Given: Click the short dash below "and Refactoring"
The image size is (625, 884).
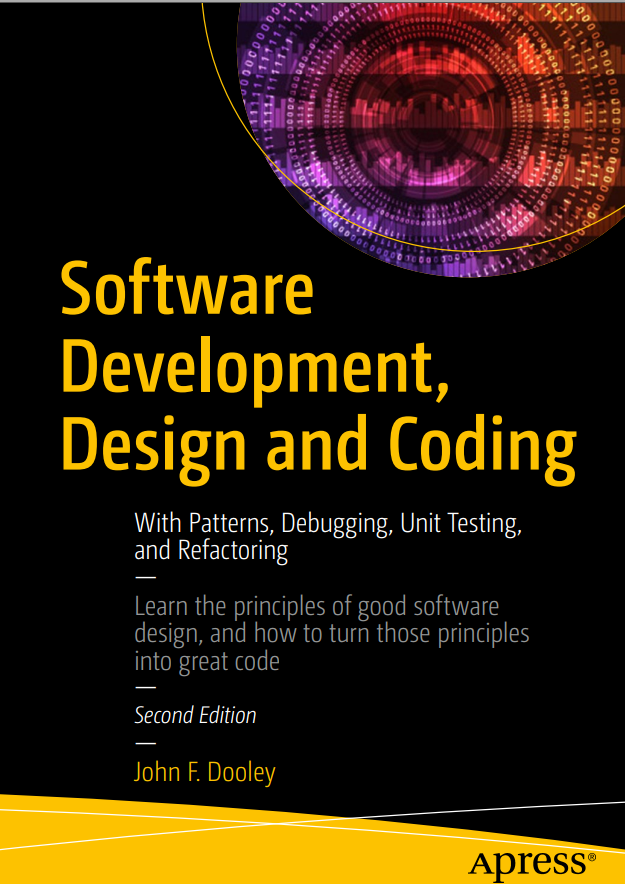Looking at the screenshot, I should 145,579.
